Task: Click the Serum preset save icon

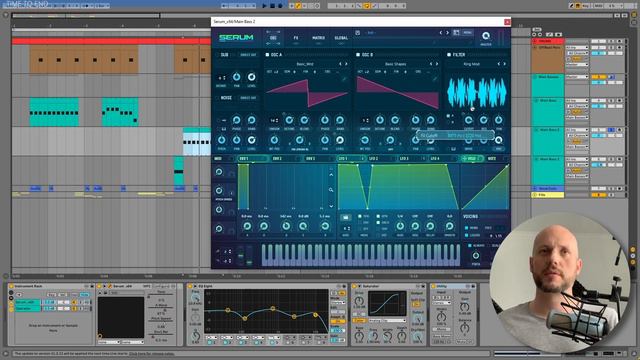Action: point(358,33)
